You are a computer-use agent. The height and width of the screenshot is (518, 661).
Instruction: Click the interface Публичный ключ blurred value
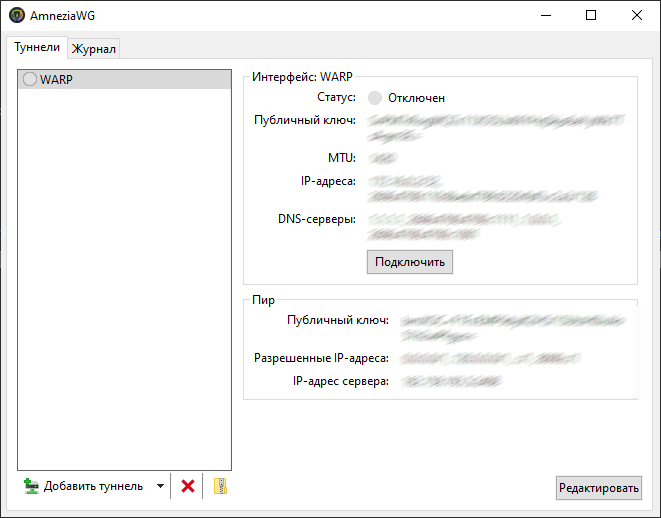(x=495, y=128)
